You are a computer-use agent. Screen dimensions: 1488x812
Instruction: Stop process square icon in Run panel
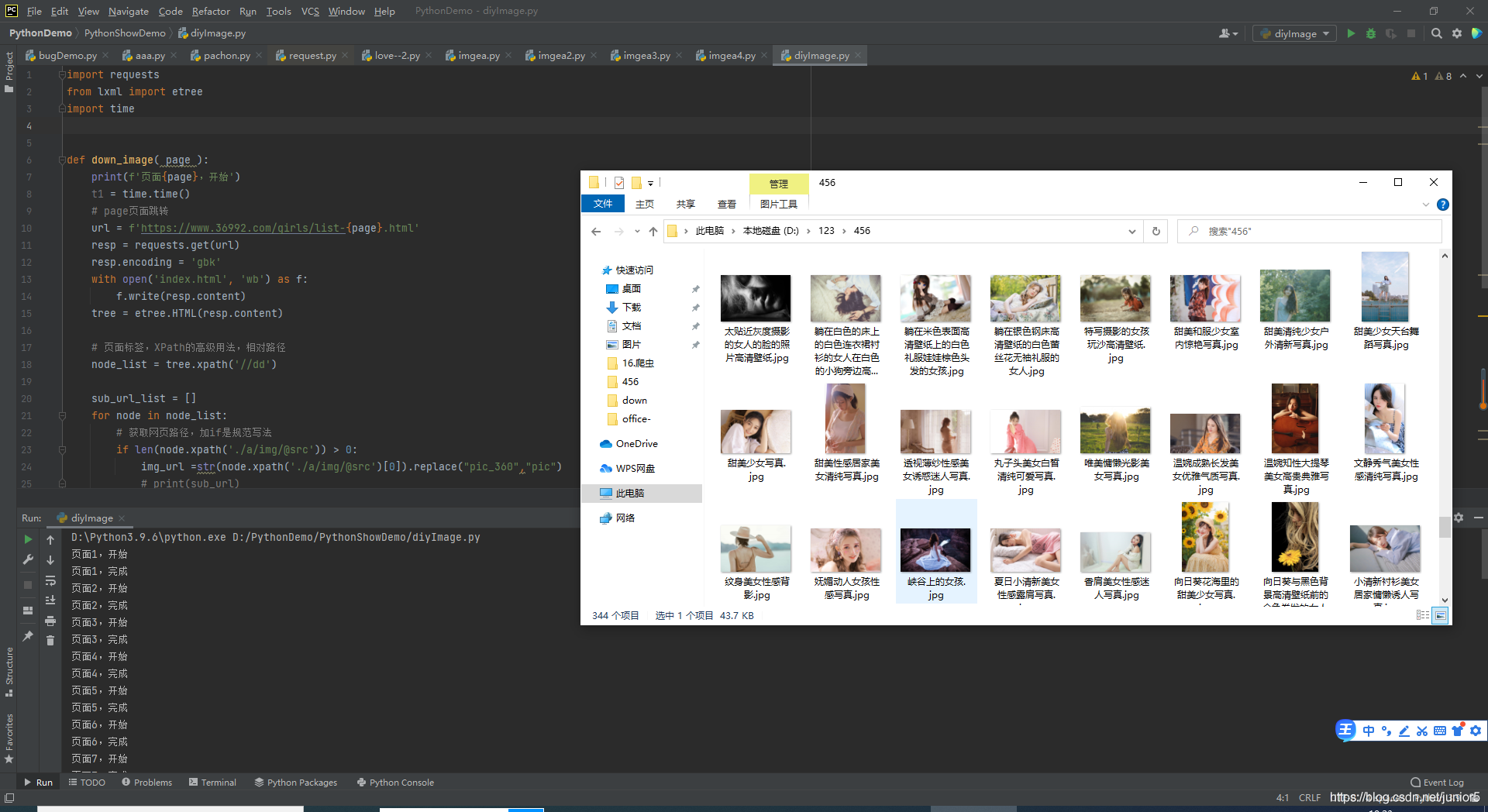coord(28,585)
